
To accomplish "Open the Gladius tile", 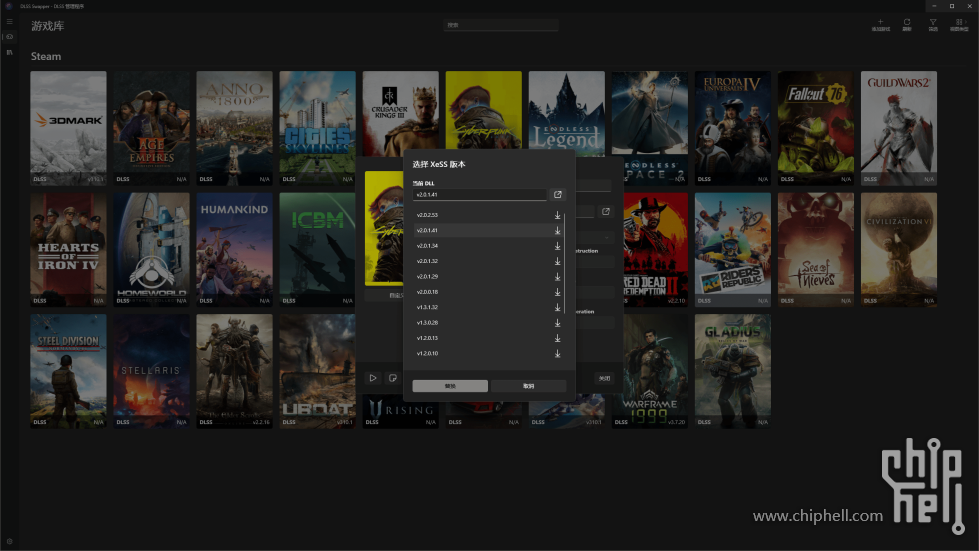I will tap(733, 371).
